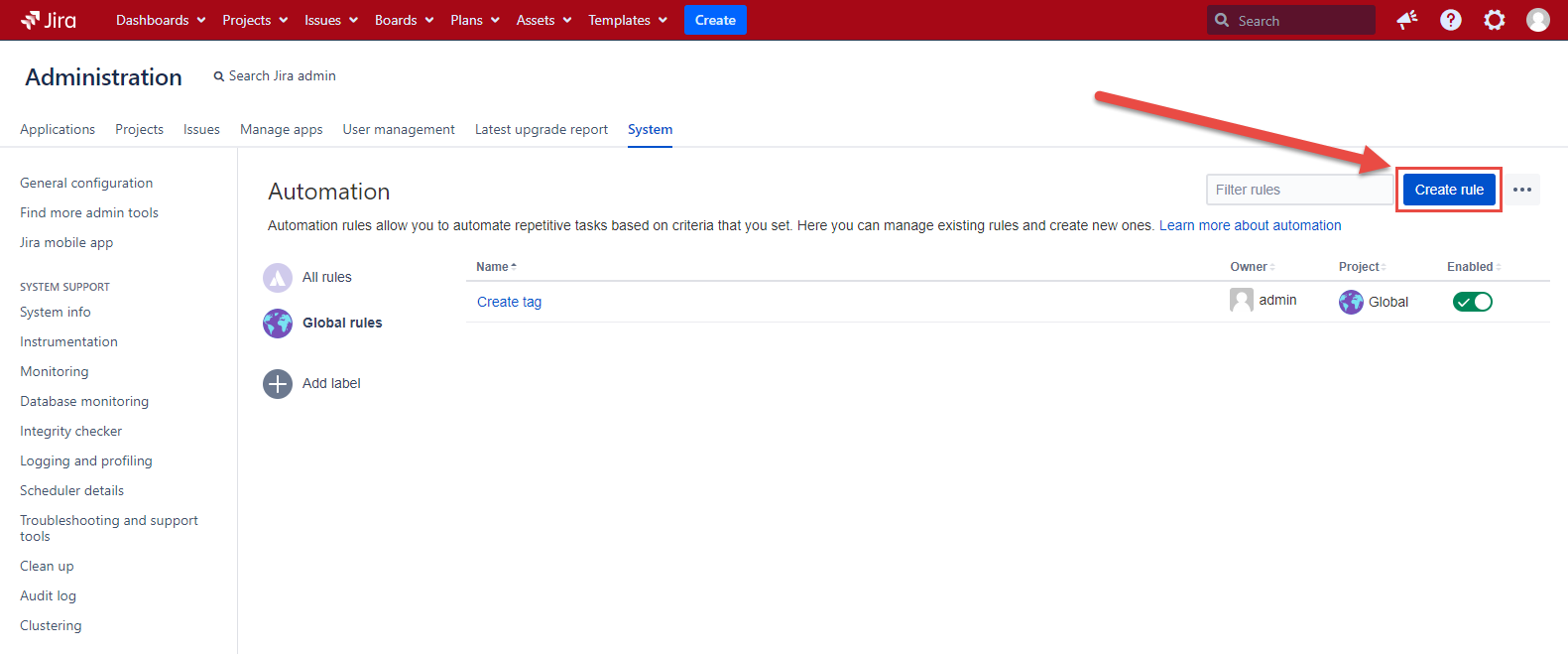
Task: Open the notifications megaphone icon
Action: pyautogui.click(x=1406, y=20)
